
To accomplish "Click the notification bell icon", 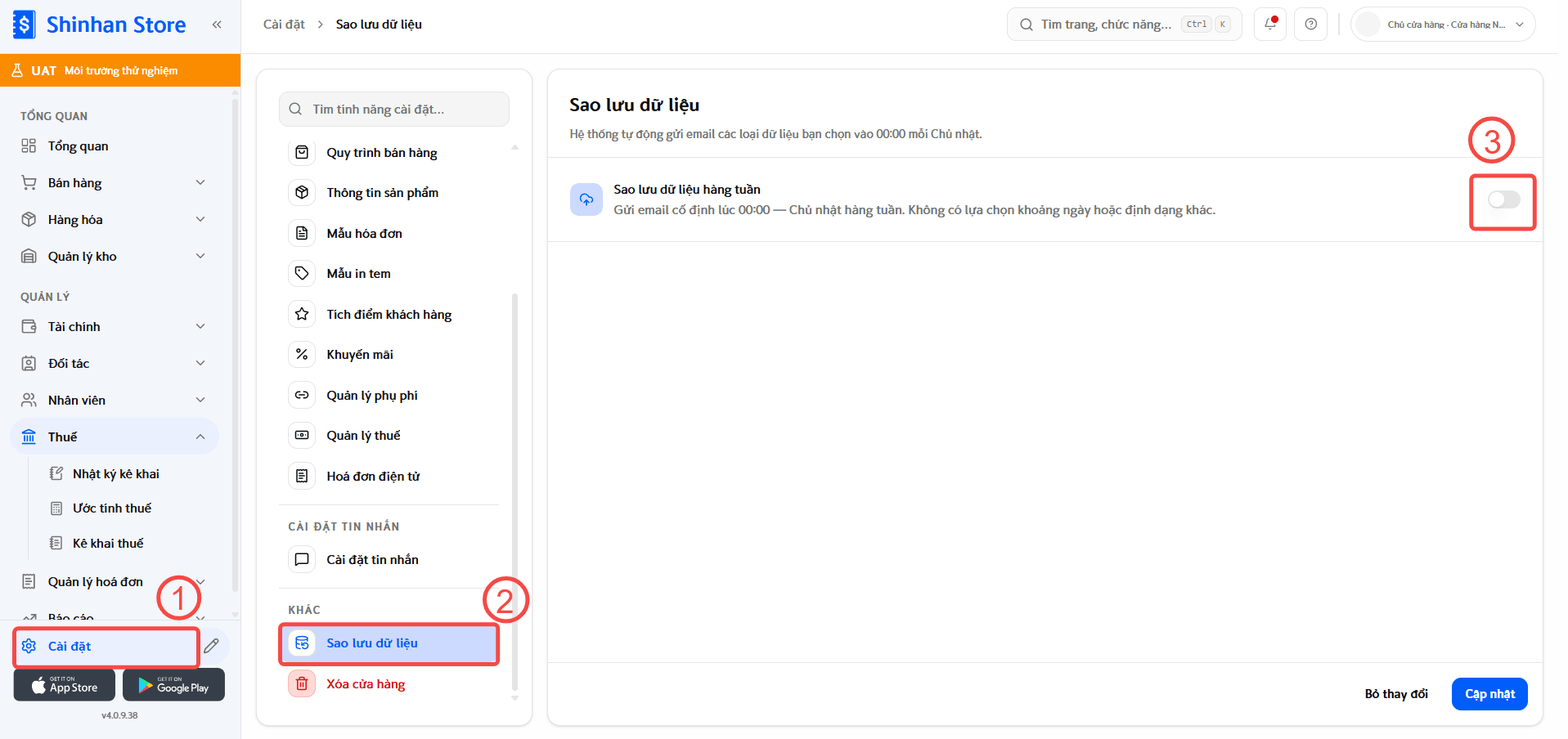I will (x=1270, y=24).
